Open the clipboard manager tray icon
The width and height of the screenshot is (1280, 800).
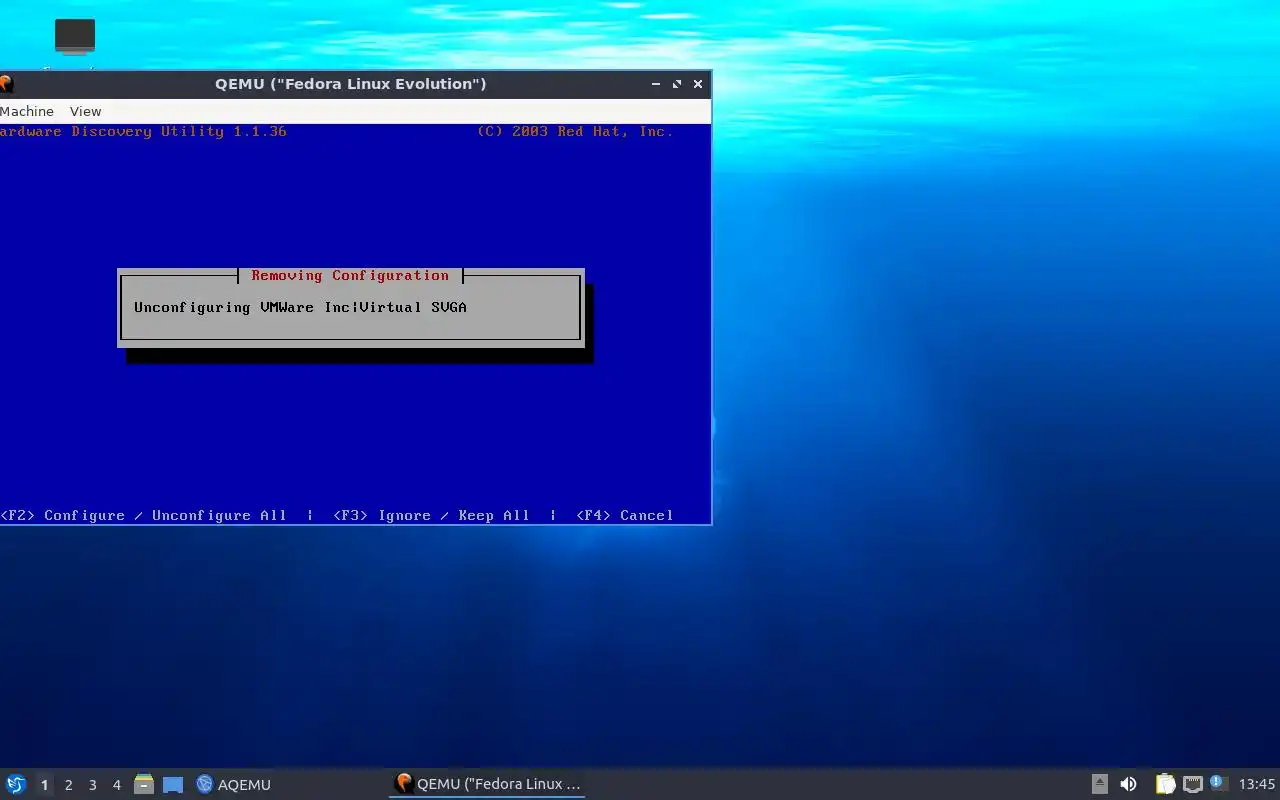coord(1165,784)
